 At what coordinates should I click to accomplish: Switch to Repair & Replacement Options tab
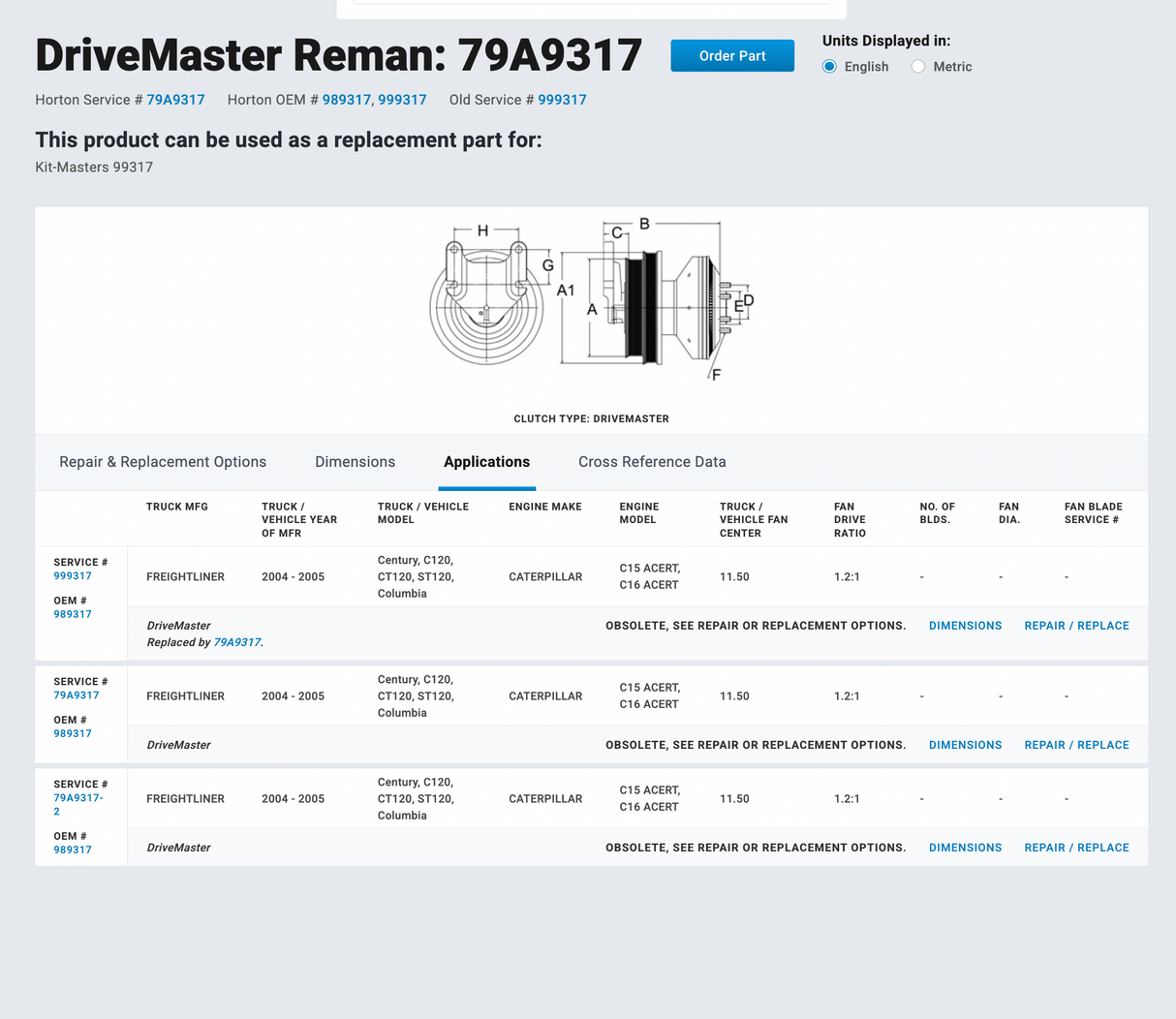pyautogui.click(x=163, y=462)
